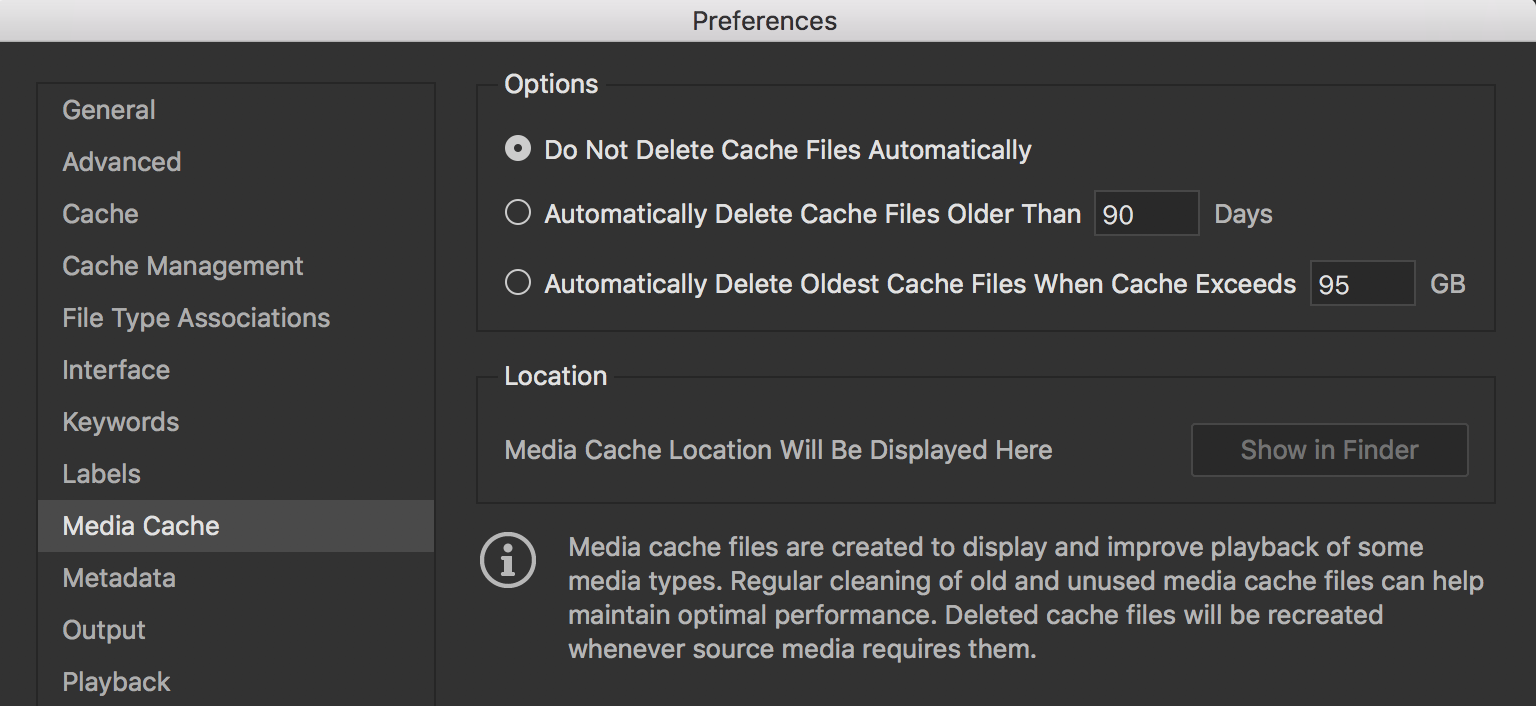Screen dimensions: 1536x706
Task: Choose Delete Oldest Cache Files When Exceeds
Action: coord(518,283)
